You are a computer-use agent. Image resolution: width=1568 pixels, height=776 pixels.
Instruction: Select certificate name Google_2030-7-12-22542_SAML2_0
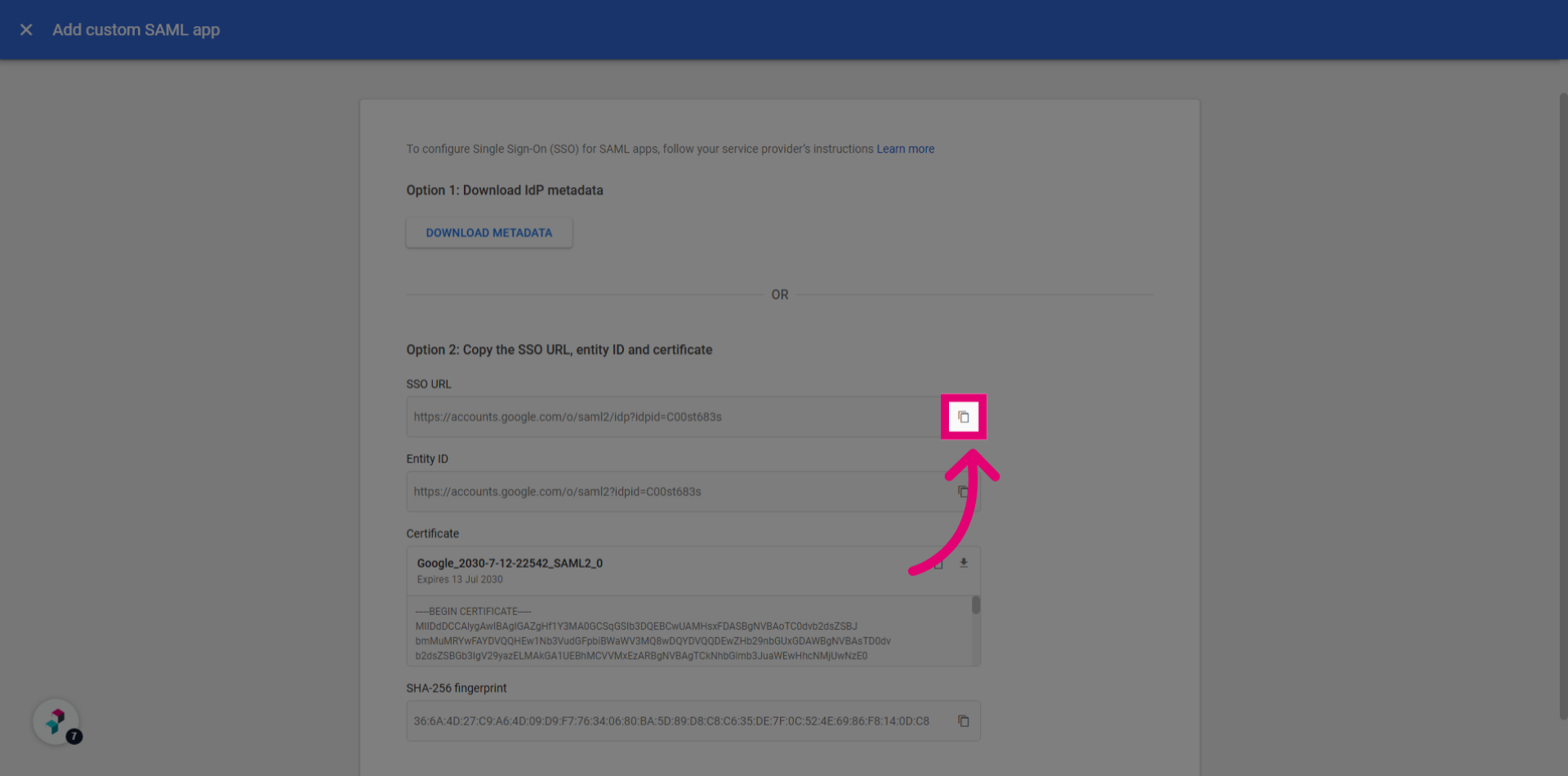(x=510, y=563)
